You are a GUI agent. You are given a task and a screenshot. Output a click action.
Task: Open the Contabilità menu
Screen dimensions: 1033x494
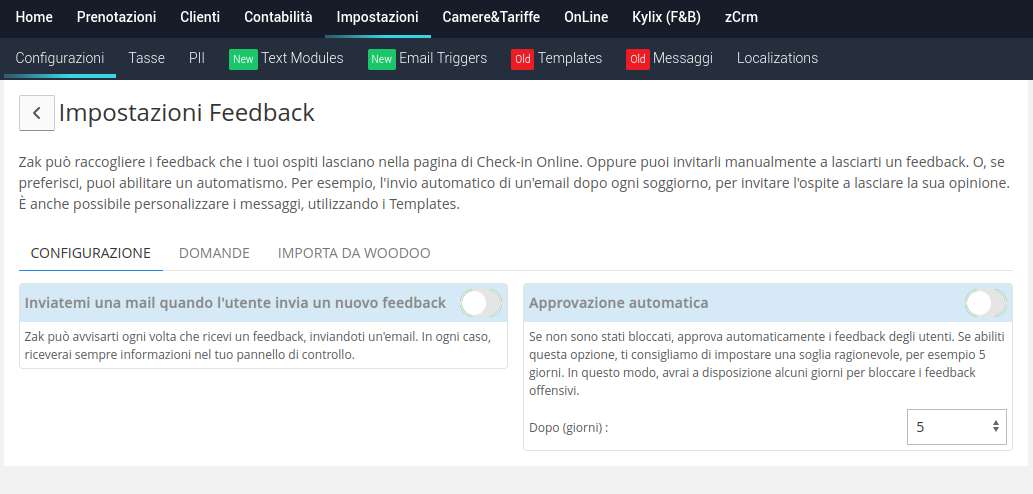coord(278,18)
